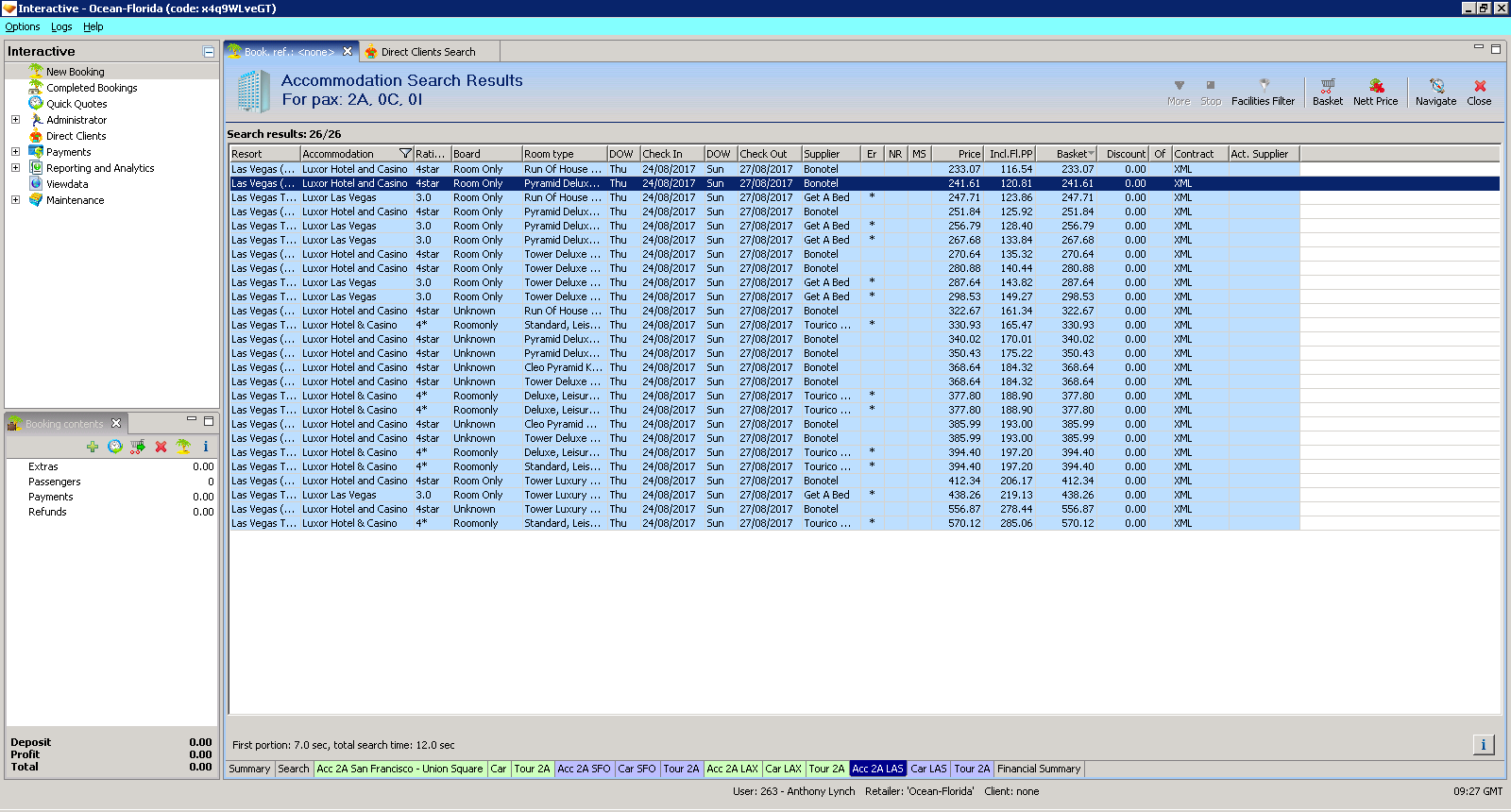
Task: Switch to the Financial Summary tab
Action: tap(1038, 769)
